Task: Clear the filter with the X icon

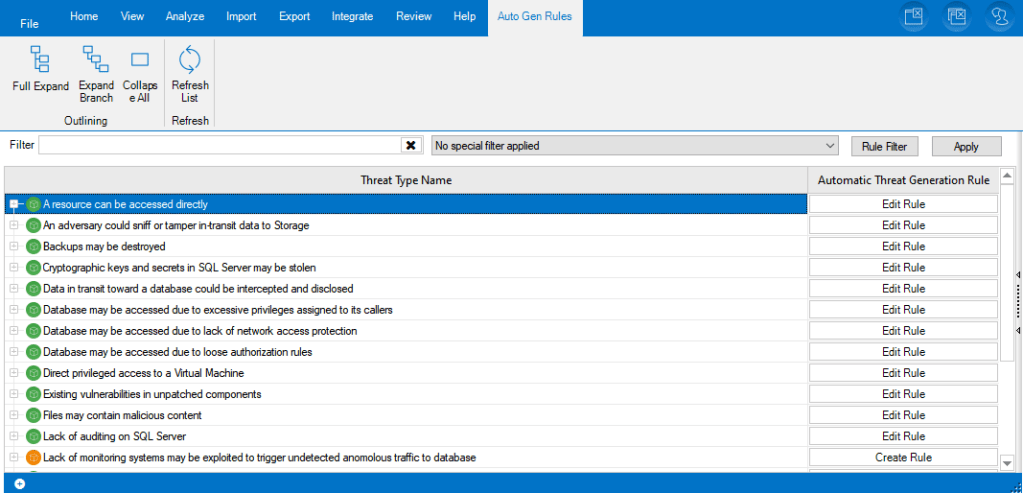Action: coord(410,146)
